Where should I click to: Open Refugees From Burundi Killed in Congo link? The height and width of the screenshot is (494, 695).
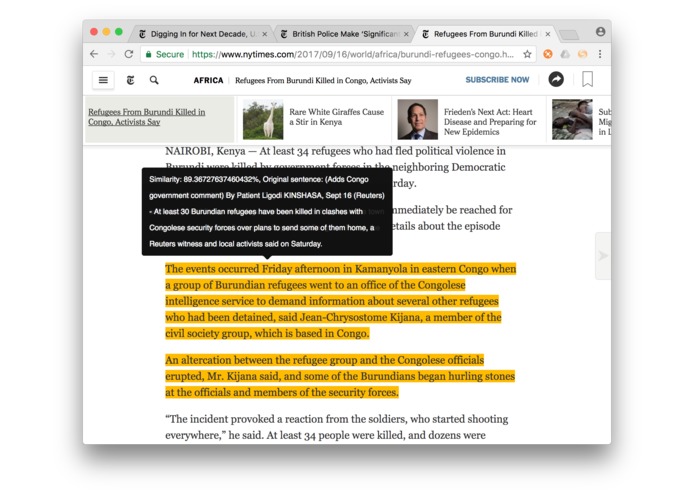pyautogui.click(x=146, y=117)
